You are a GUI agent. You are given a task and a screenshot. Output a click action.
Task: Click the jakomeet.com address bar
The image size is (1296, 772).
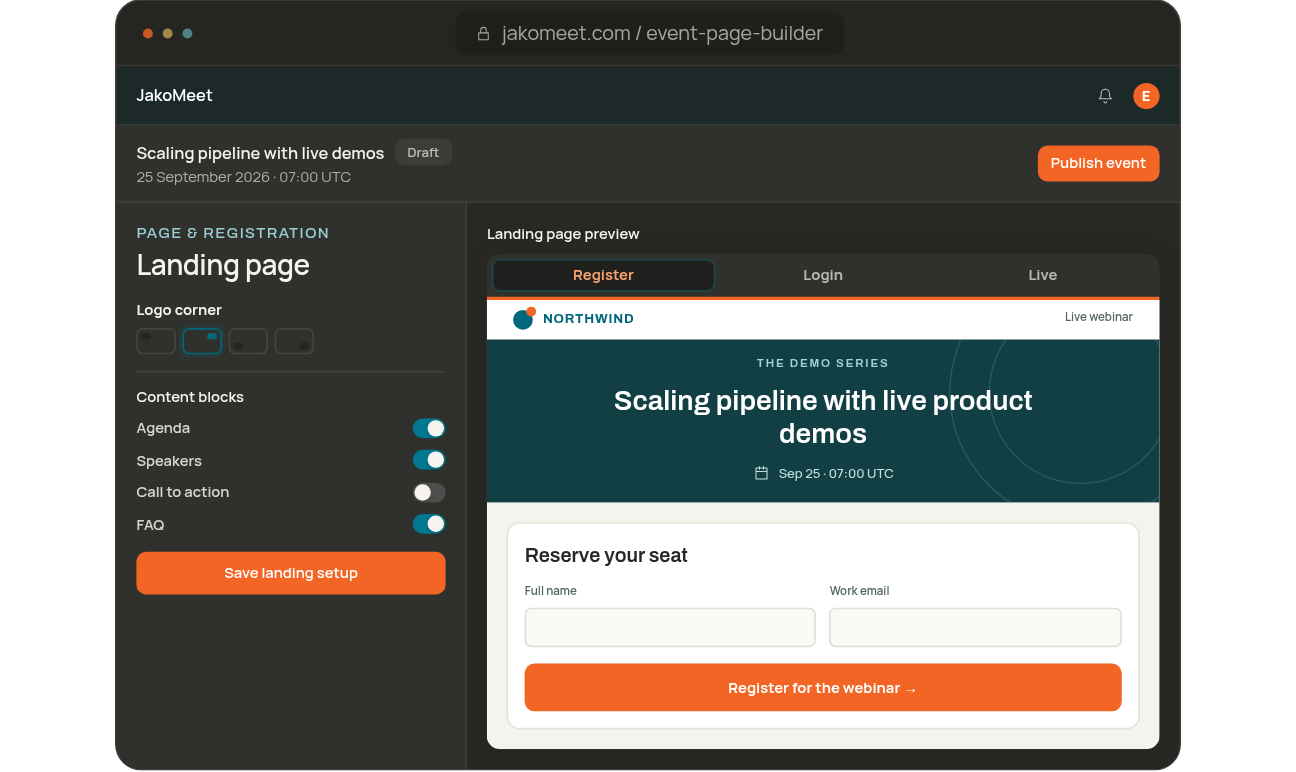pos(650,34)
